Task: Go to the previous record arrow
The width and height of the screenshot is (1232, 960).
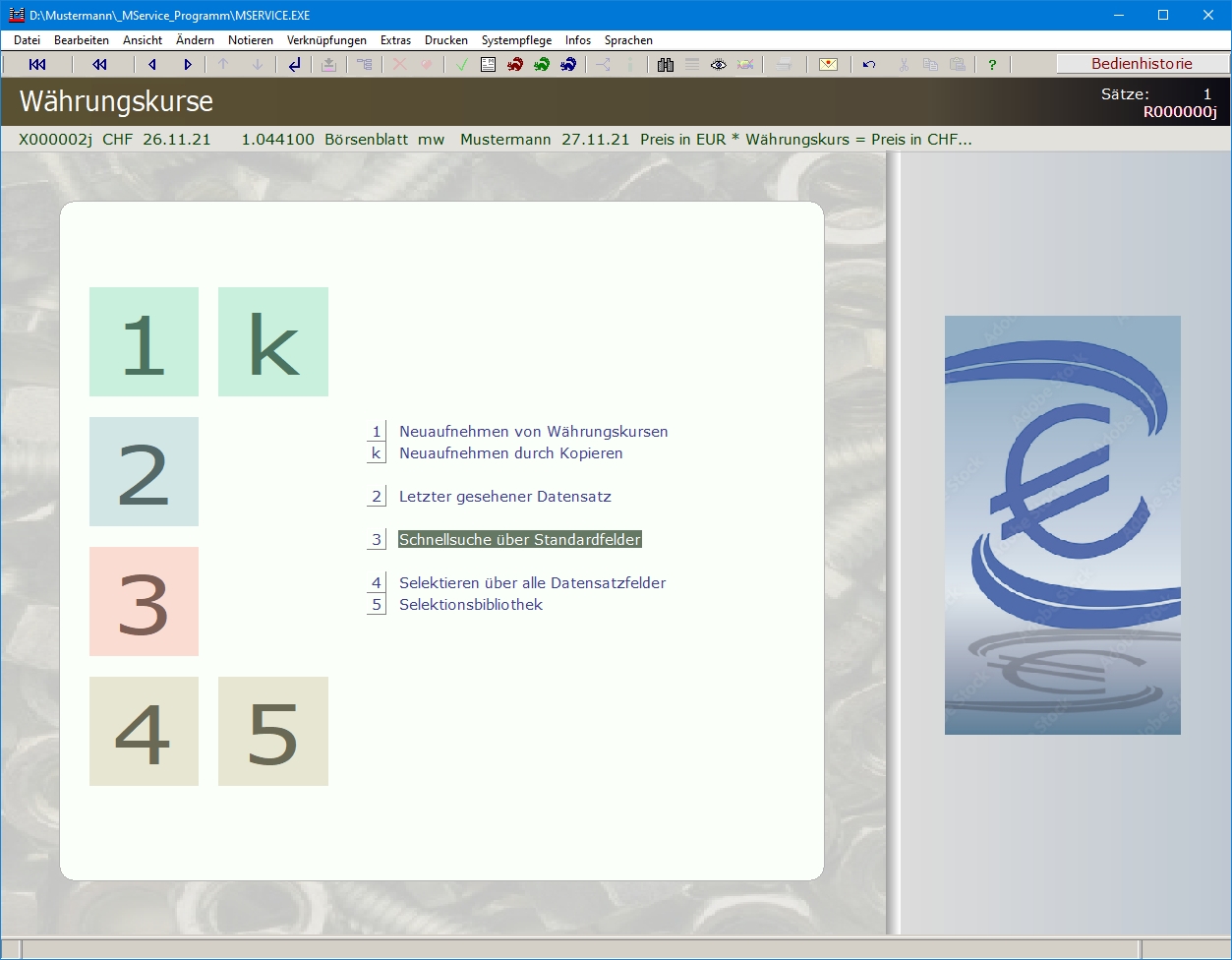Action: (x=151, y=65)
